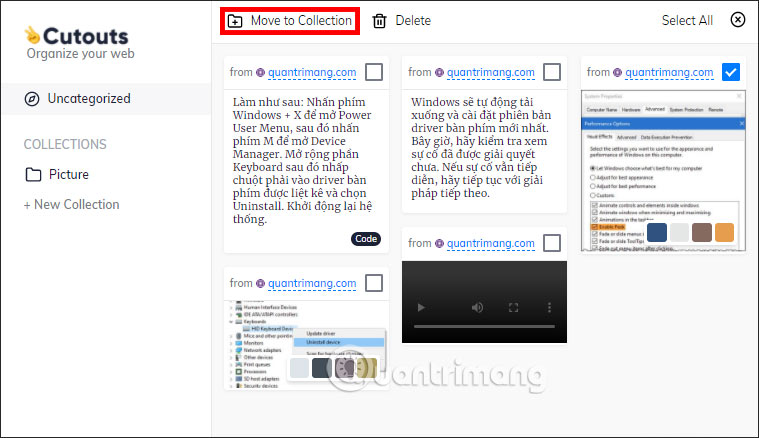759x438 pixels.
Task: Click the video progress bar
Action: click(x=484, y=327)
